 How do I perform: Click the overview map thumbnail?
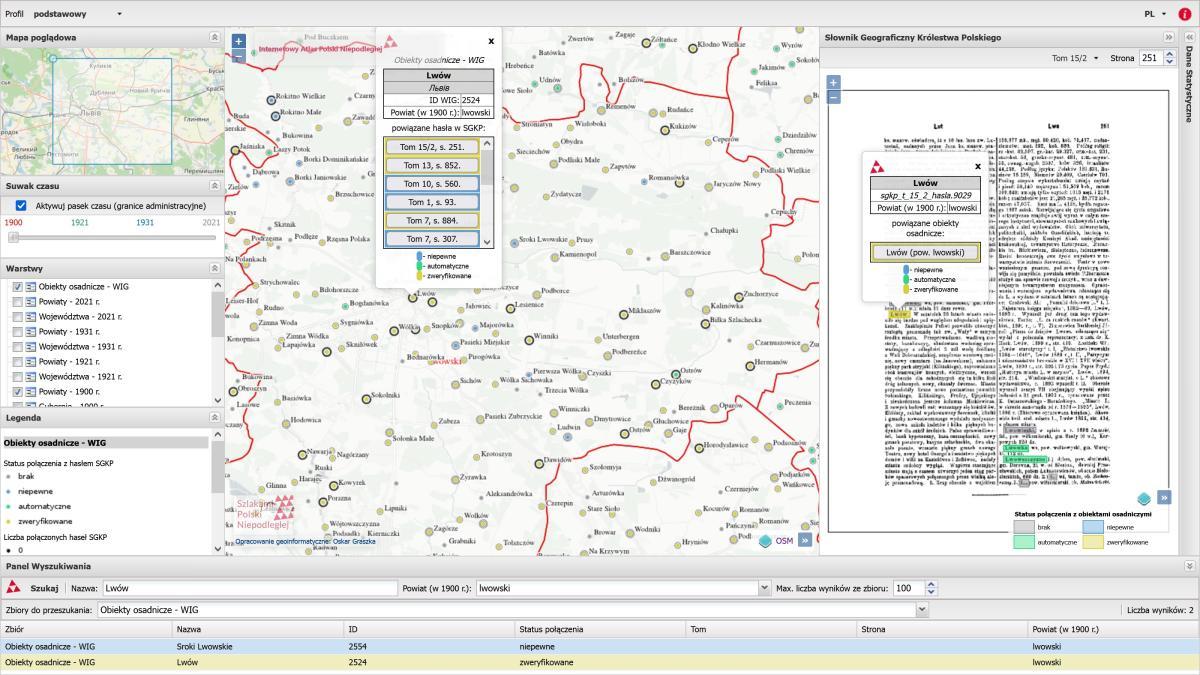tap(112, 111)
